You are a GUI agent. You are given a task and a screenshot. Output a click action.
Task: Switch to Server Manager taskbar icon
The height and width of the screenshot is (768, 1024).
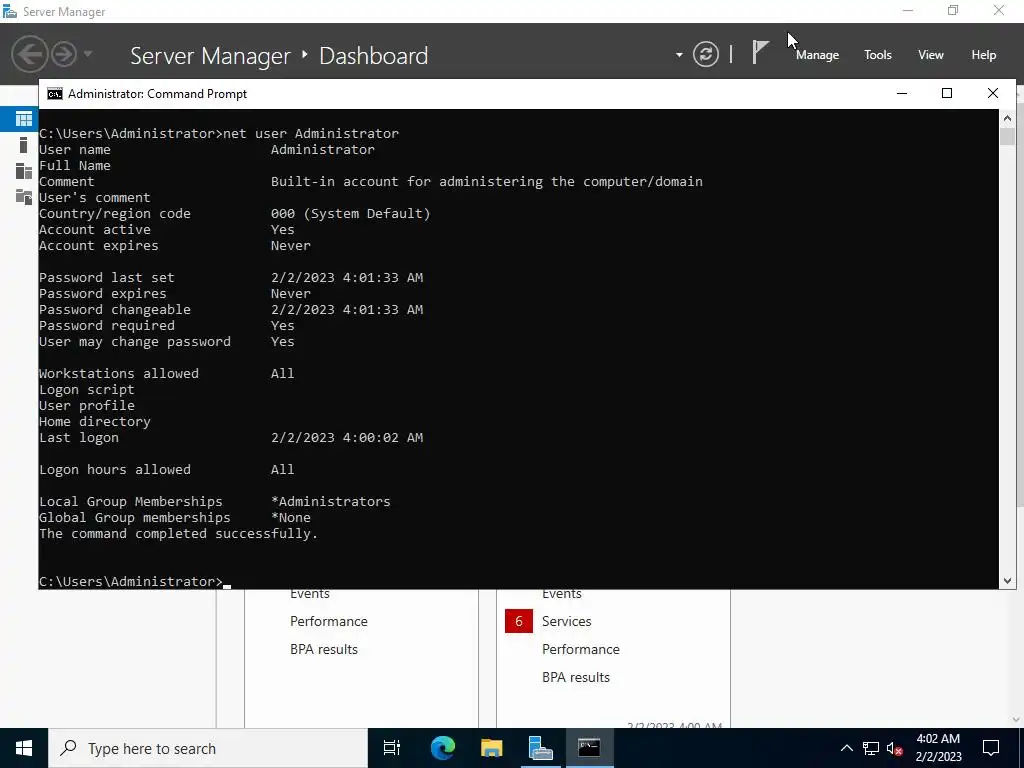point(540,748)
